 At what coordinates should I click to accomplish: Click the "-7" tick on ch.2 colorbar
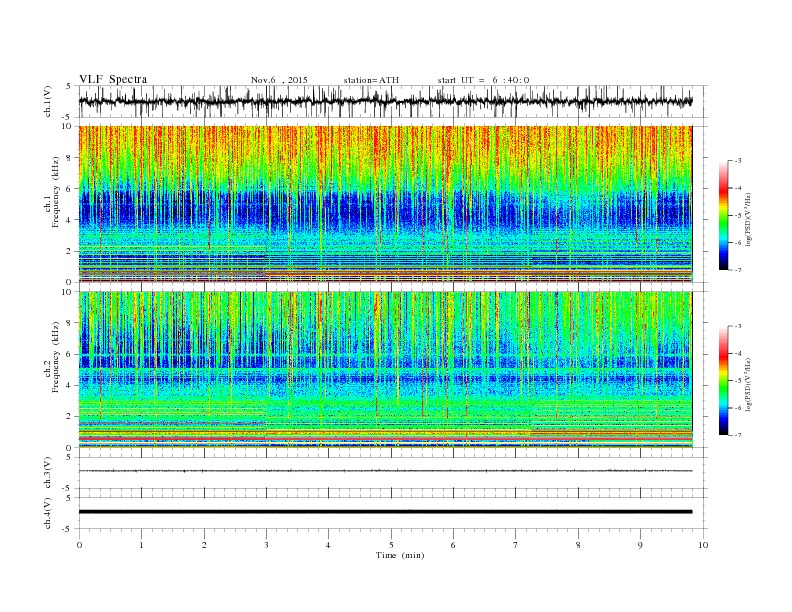738,435
